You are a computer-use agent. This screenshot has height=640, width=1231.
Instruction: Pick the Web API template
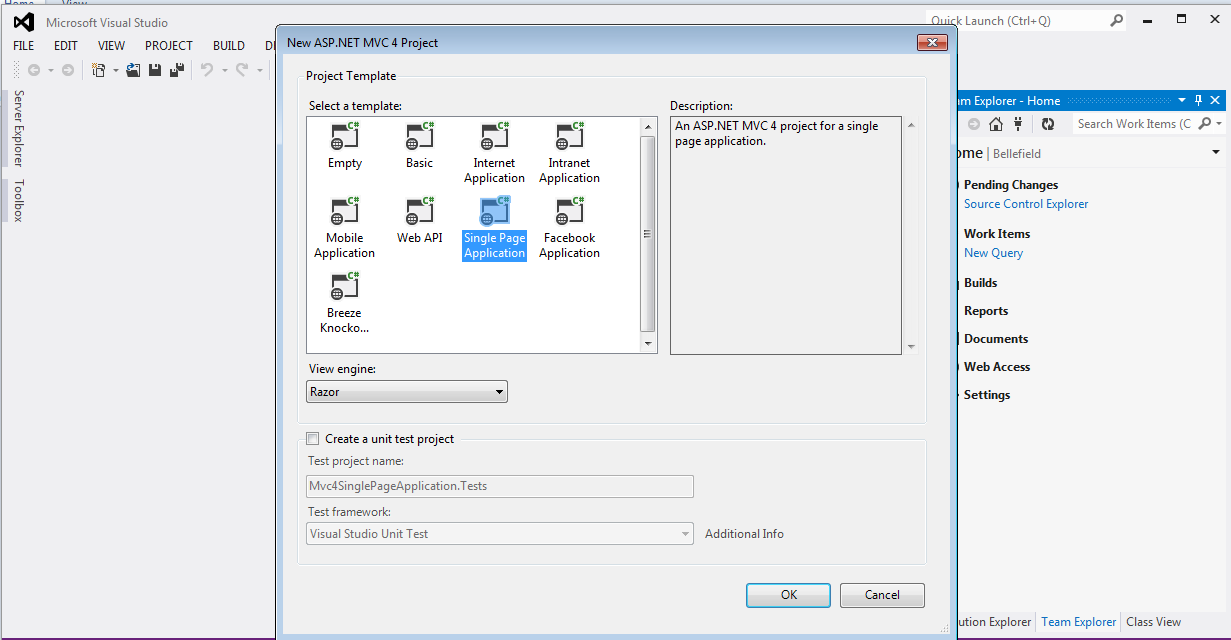click(x=420, y=221)
